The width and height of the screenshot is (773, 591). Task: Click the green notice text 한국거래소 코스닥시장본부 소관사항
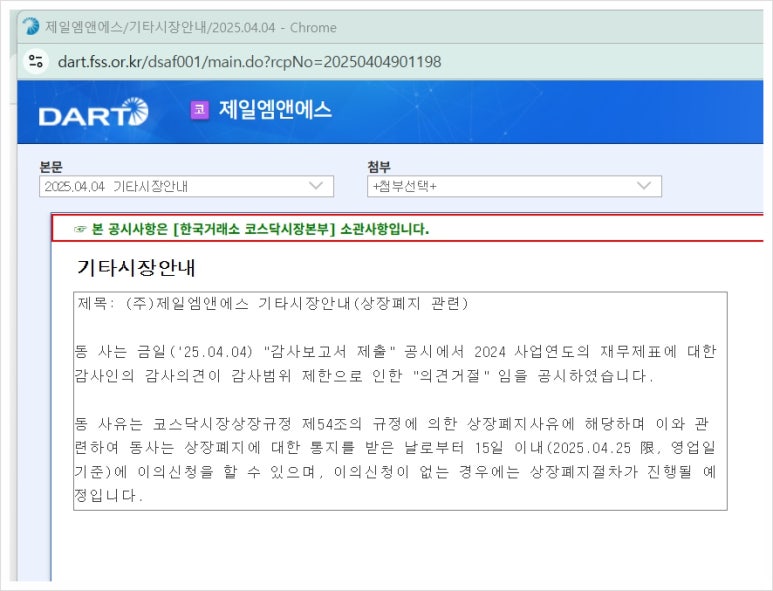pyautogui.click(x=260, y=229)
